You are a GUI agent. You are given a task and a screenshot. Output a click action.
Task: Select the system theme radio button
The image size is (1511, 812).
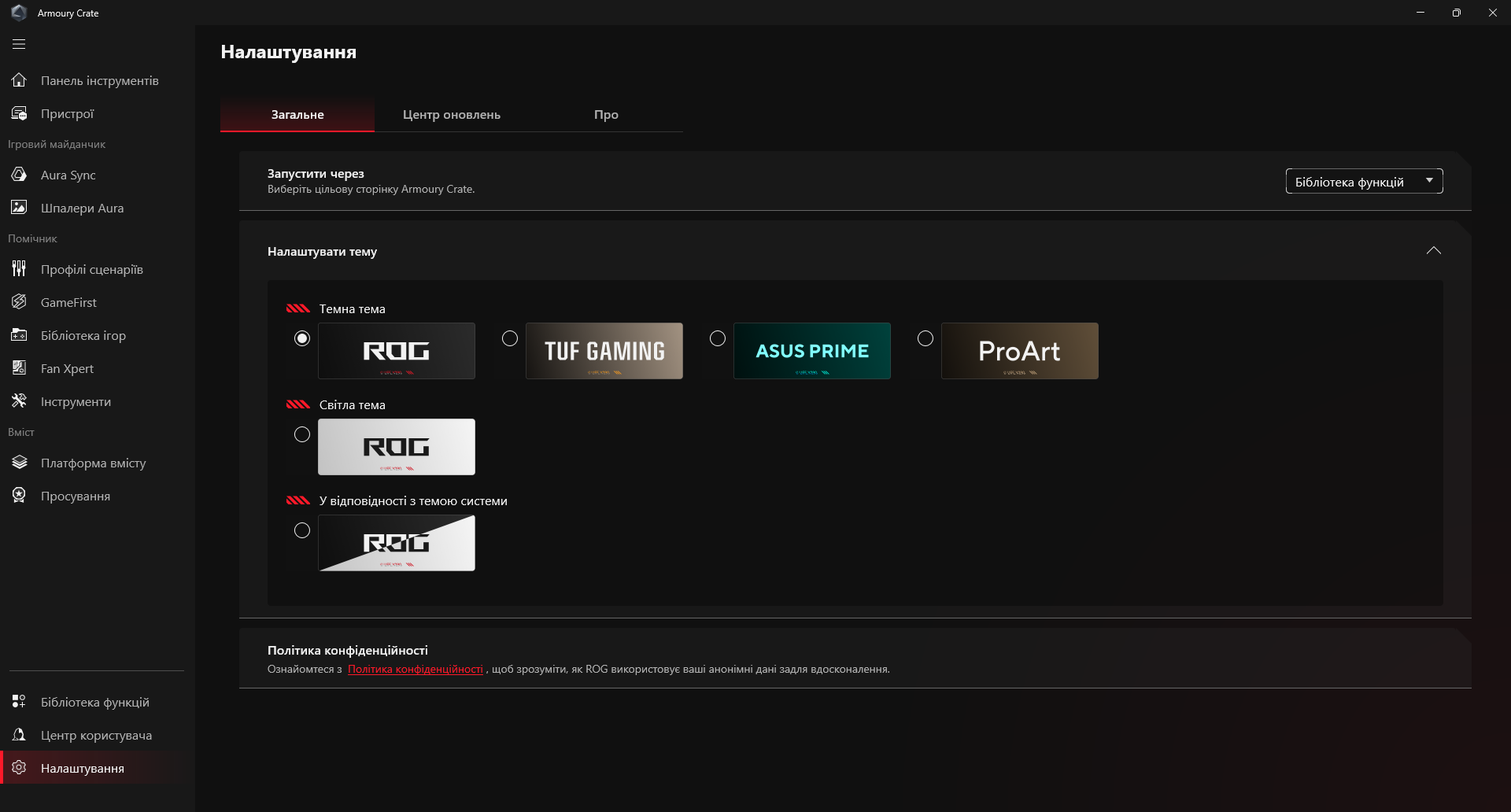pos(302,530)
